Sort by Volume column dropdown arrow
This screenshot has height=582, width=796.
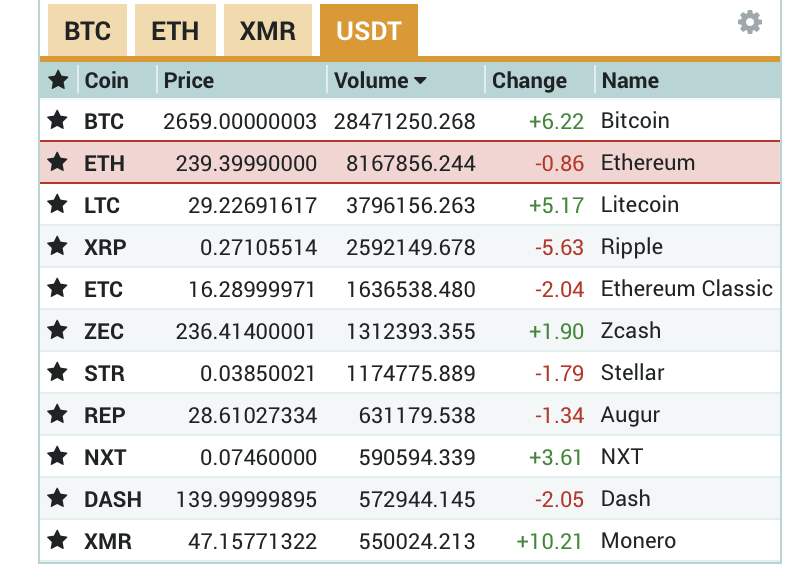pos(420,81)
